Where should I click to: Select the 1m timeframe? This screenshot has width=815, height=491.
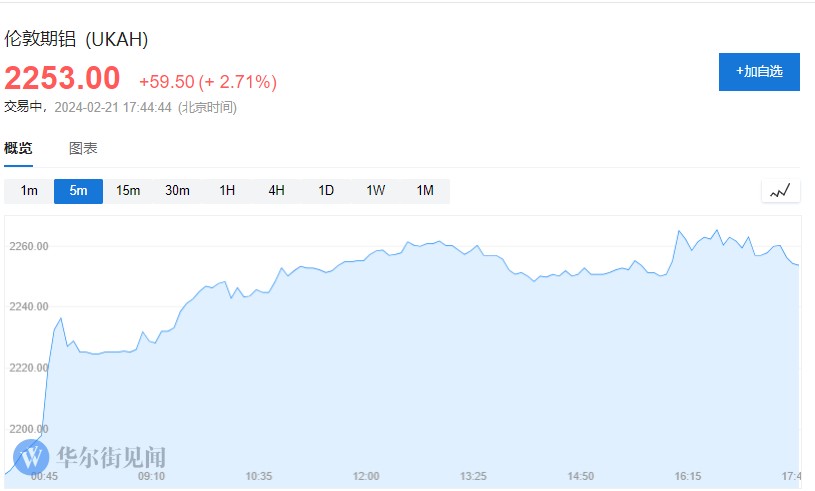(29, 191)
